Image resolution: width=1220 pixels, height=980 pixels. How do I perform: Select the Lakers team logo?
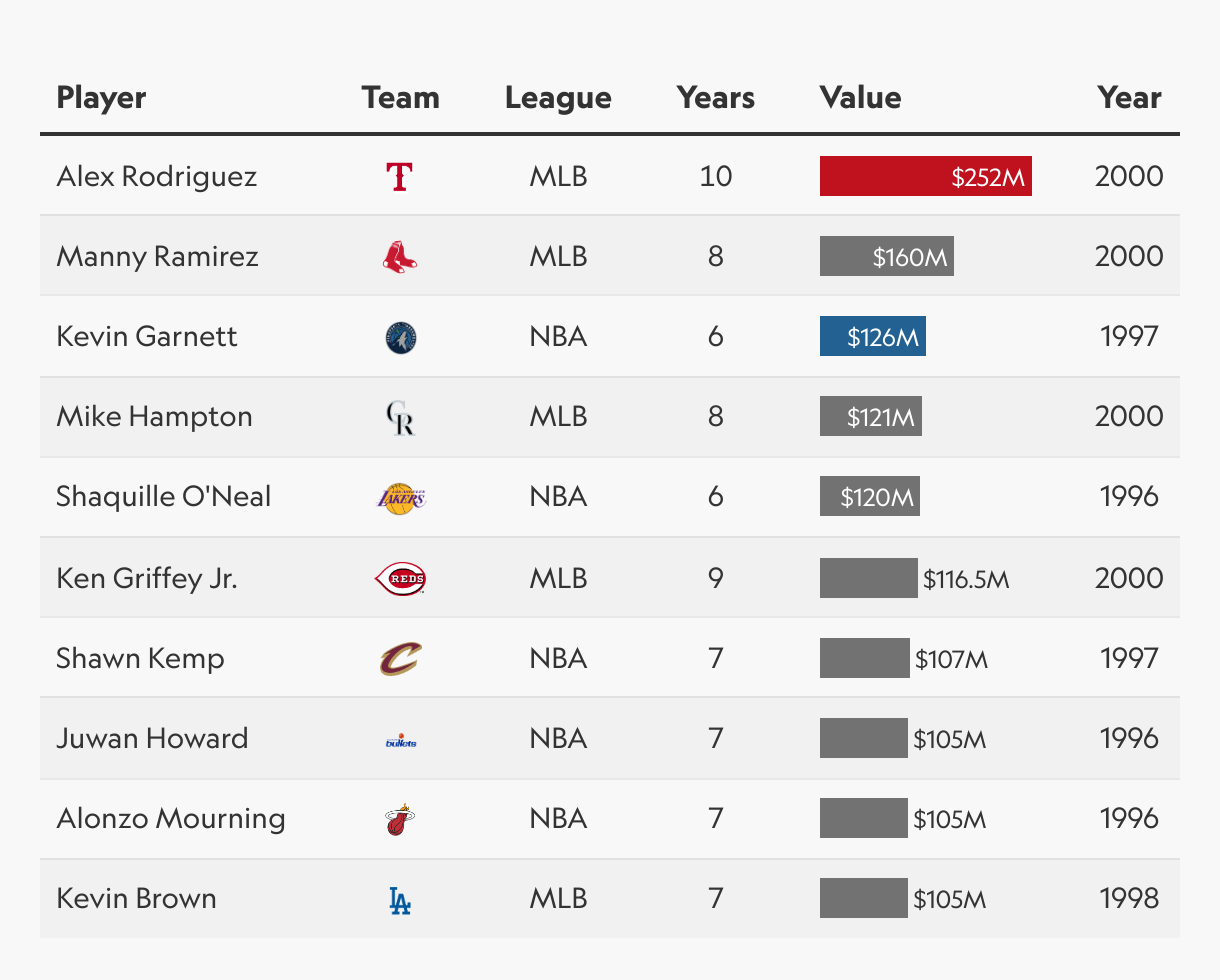400,497
